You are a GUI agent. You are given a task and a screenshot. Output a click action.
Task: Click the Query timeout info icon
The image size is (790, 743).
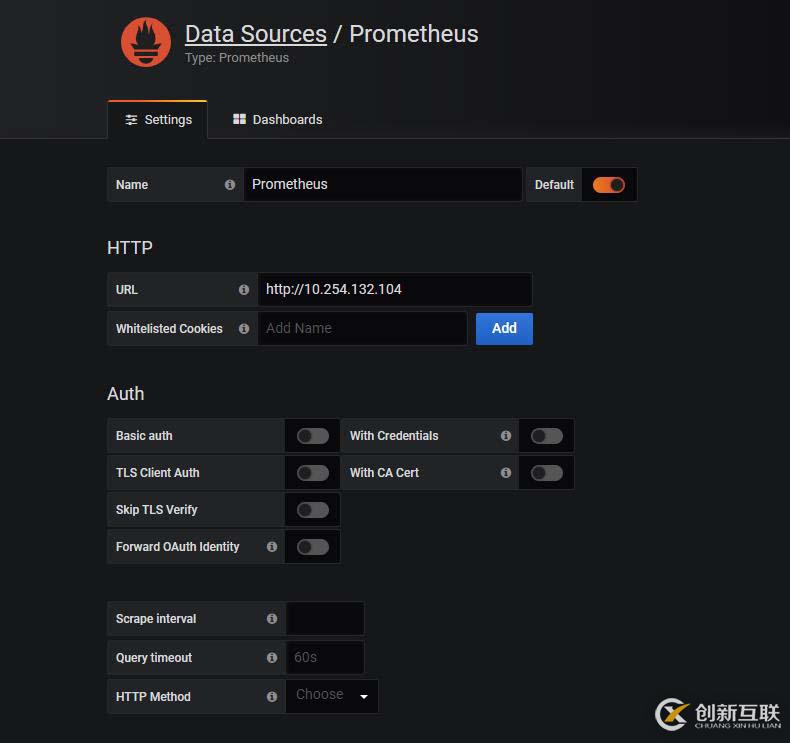tap(272, 657)
